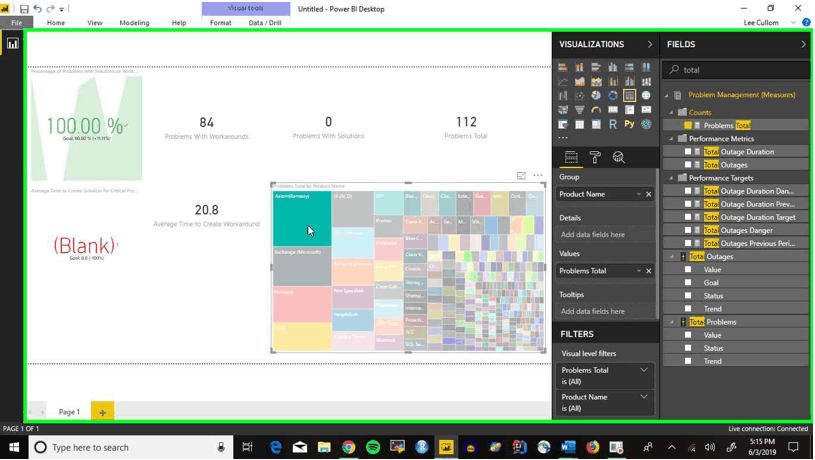Select the Clustered bar chart visualization
The width and height of the screenshot is (815, 460).
pos(596,67)
